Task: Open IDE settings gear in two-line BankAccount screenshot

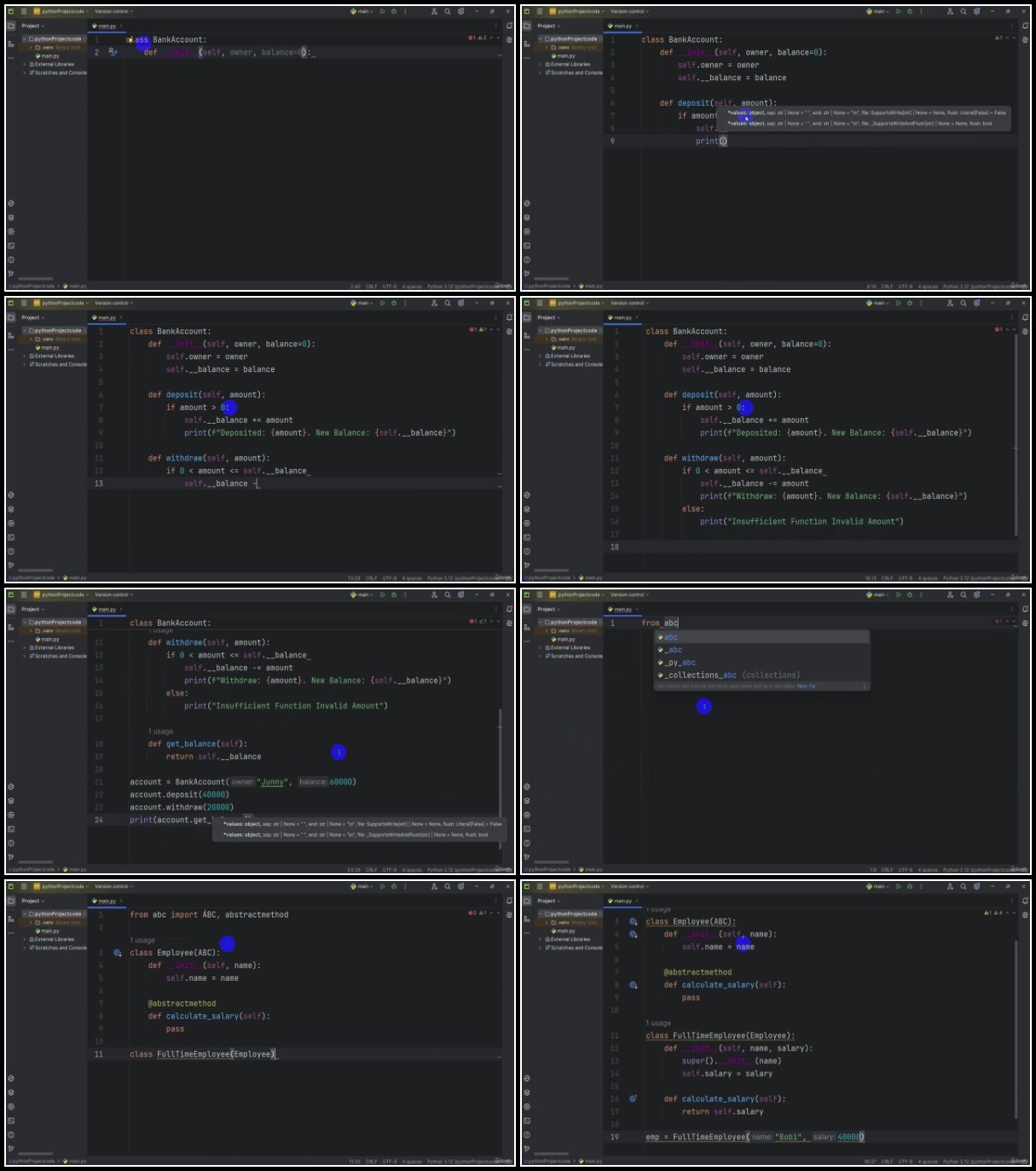Action: pos(461,12)
